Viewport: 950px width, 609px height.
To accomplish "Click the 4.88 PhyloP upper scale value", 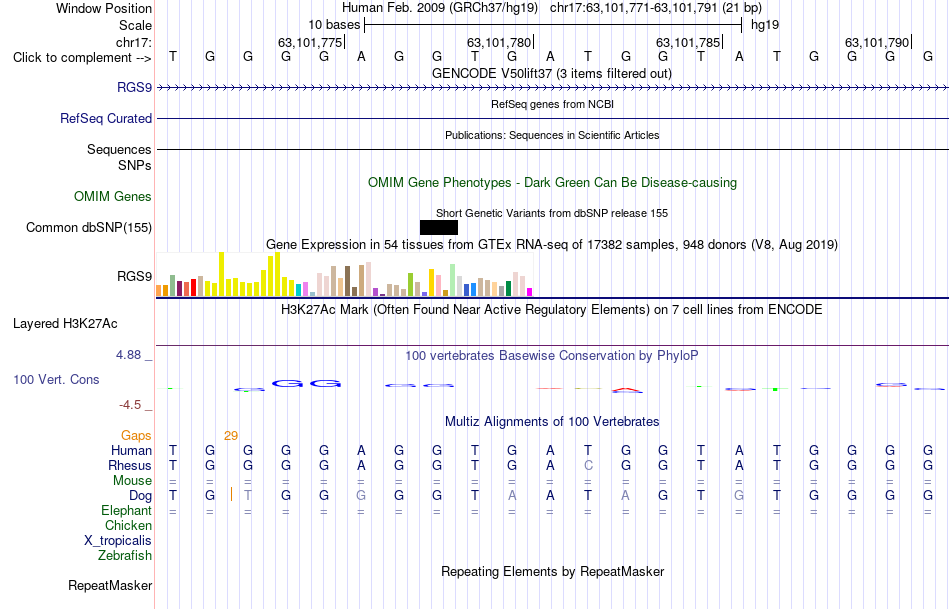I will point(128,355).
